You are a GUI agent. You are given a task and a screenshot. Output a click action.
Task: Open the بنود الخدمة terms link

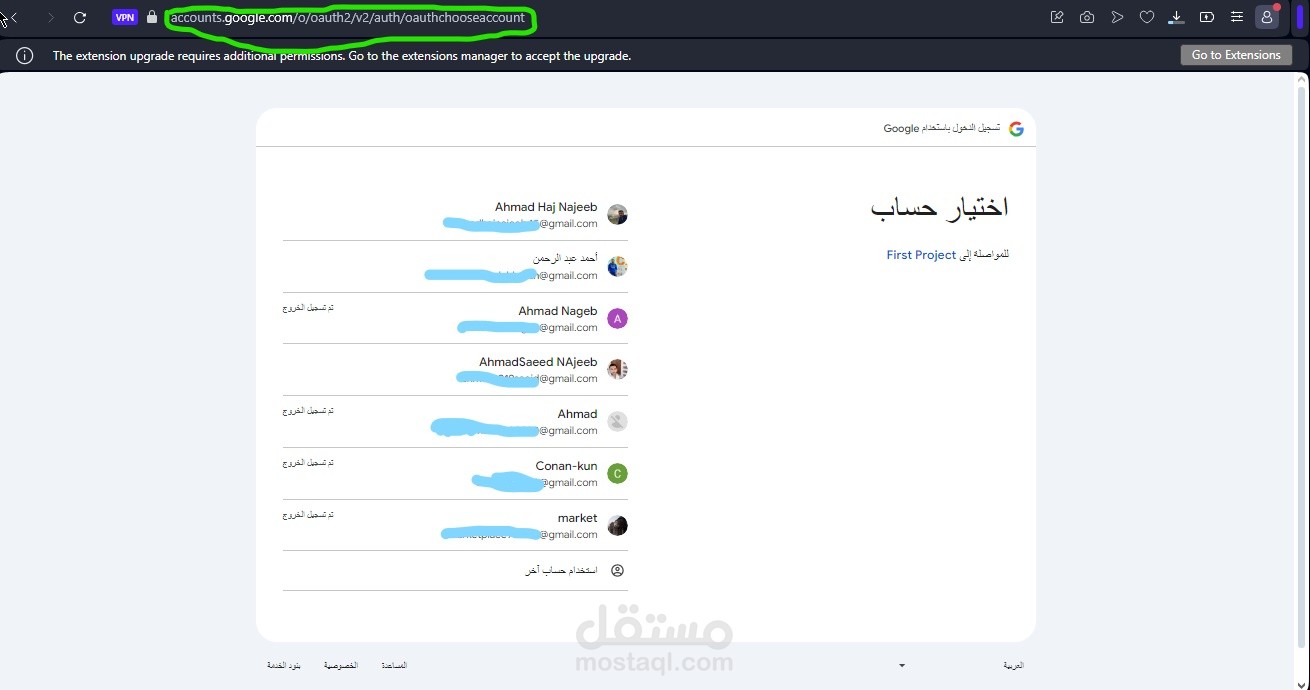pos(283,666)
